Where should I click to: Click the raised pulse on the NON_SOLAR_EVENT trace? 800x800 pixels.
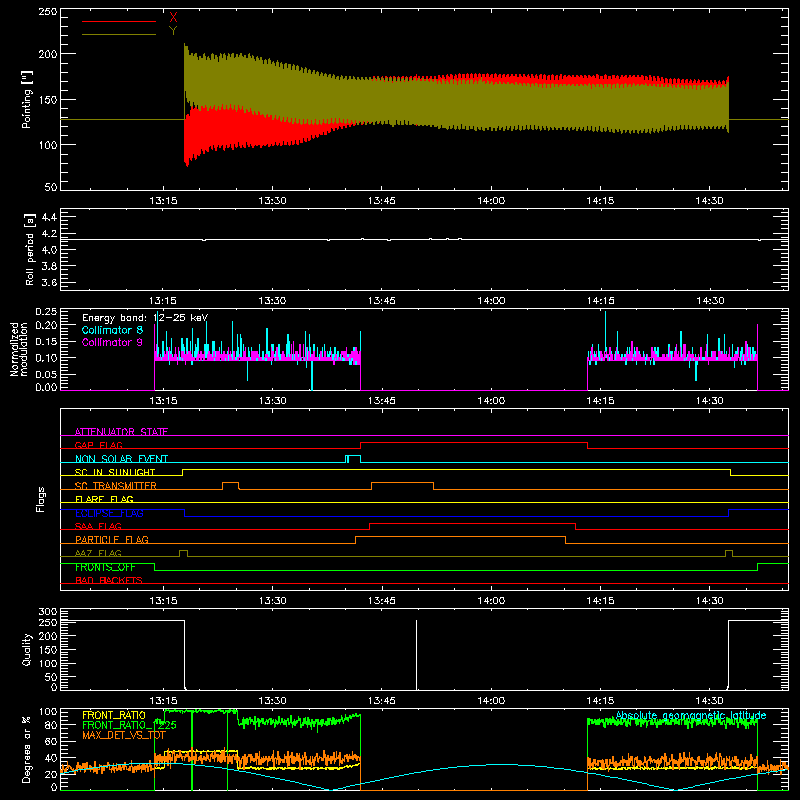click(353, 458)
